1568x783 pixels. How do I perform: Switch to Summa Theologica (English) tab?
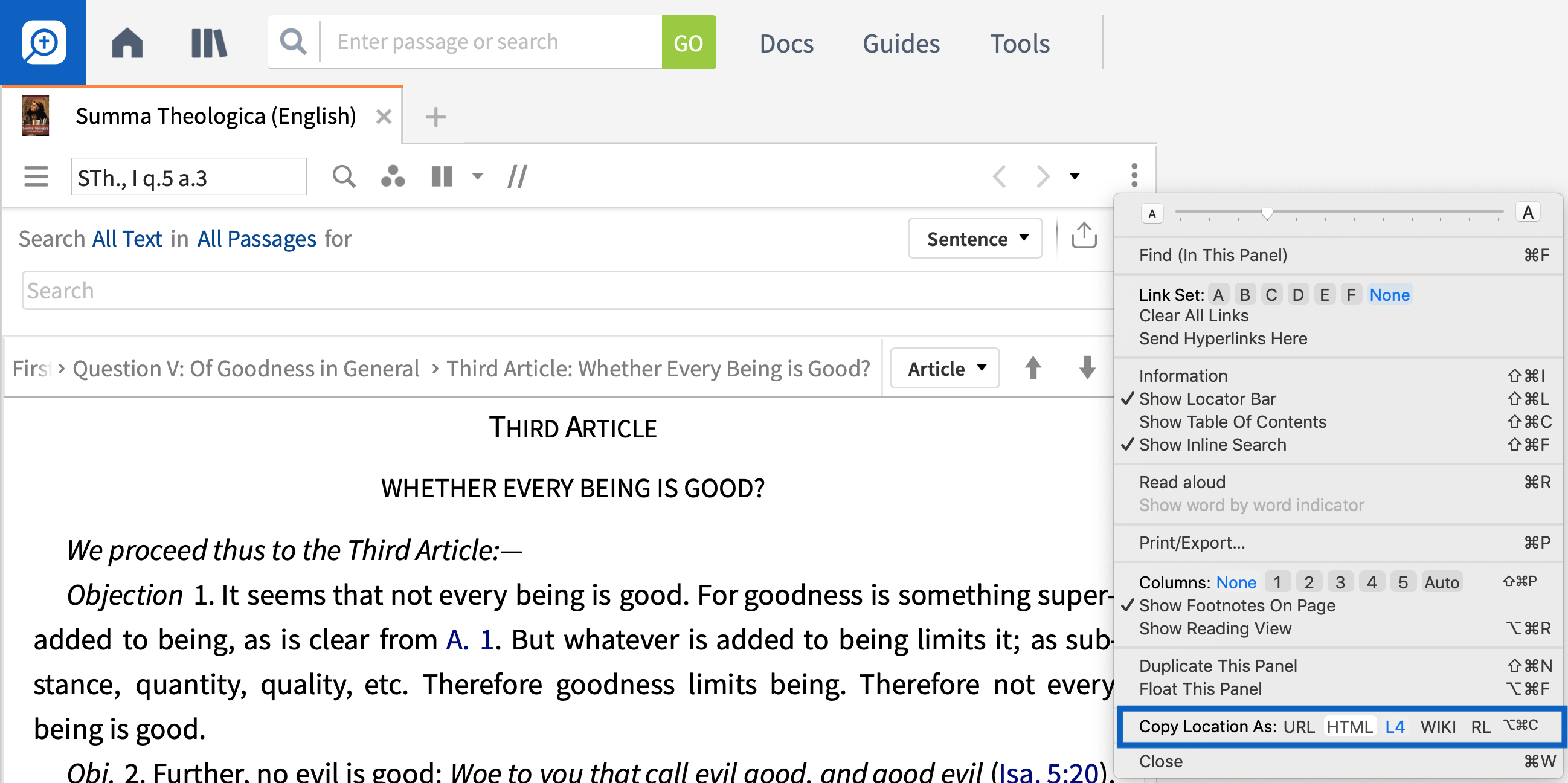(216, 115)
